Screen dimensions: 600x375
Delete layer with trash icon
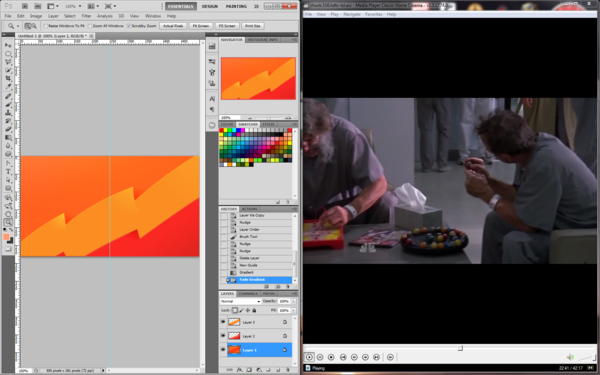coord(287,370)
